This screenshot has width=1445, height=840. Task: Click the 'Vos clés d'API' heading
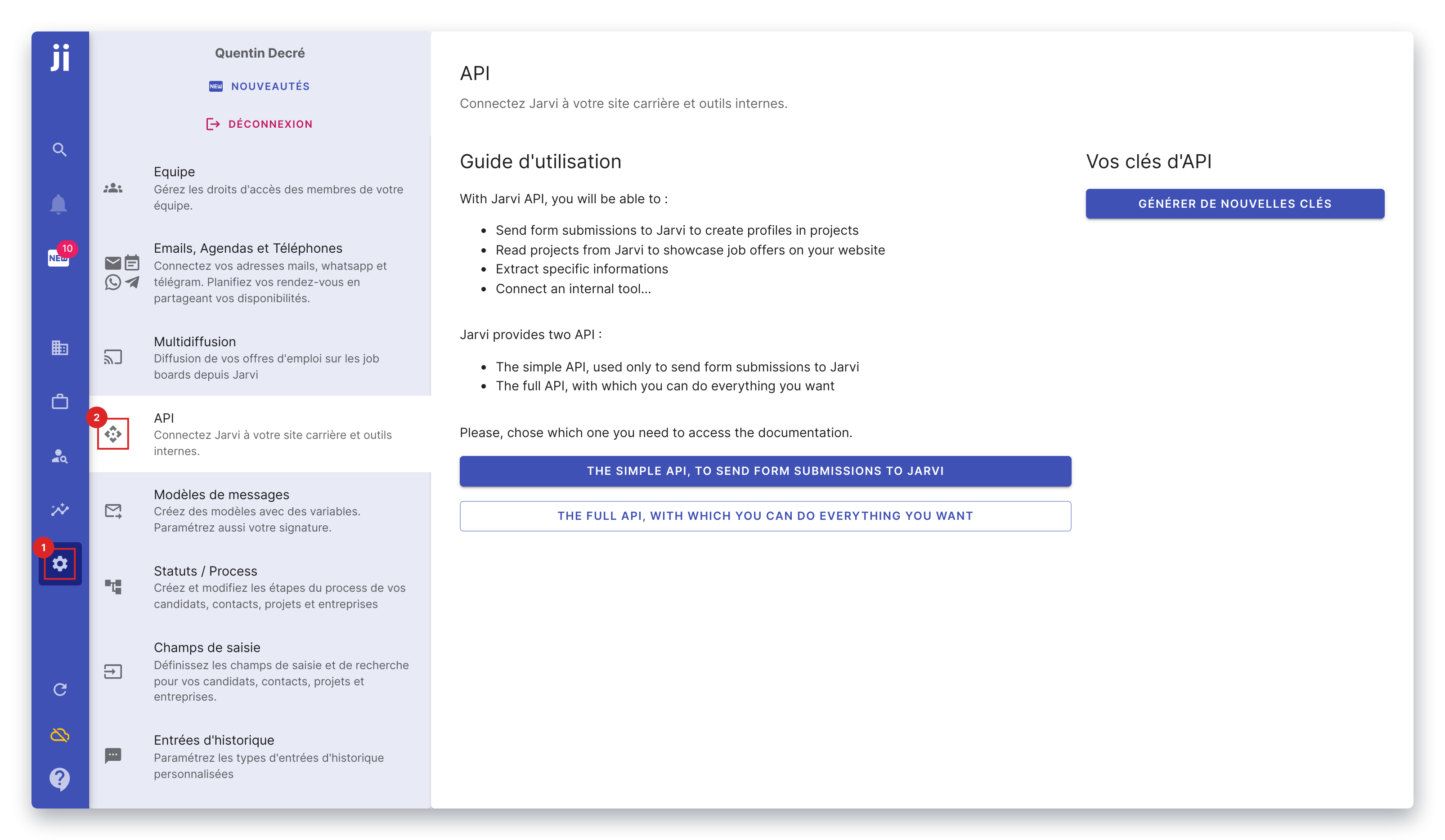[x=1149, y=161]
